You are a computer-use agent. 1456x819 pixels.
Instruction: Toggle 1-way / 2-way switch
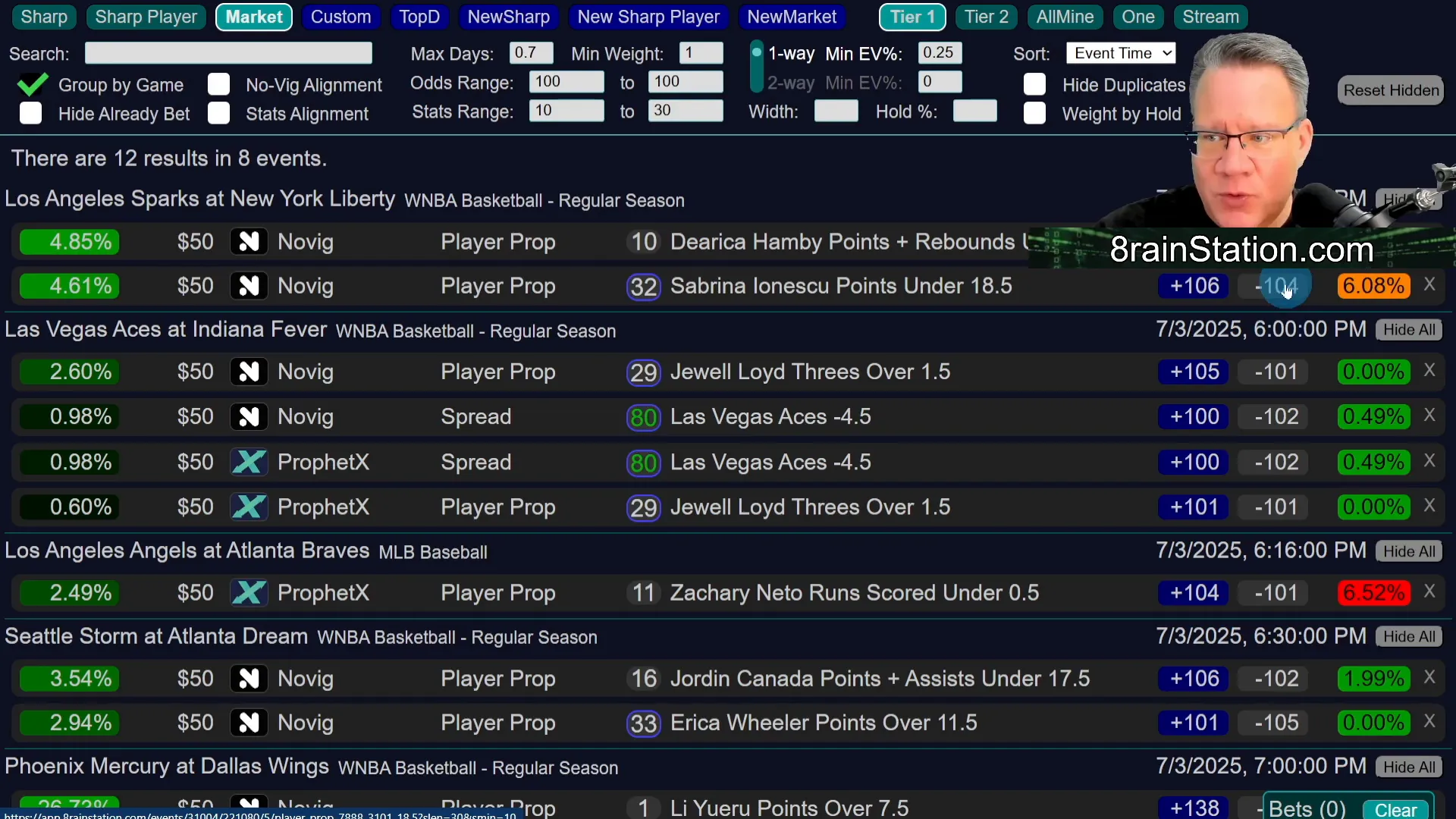pyautogui.click(x=756, y=67)
